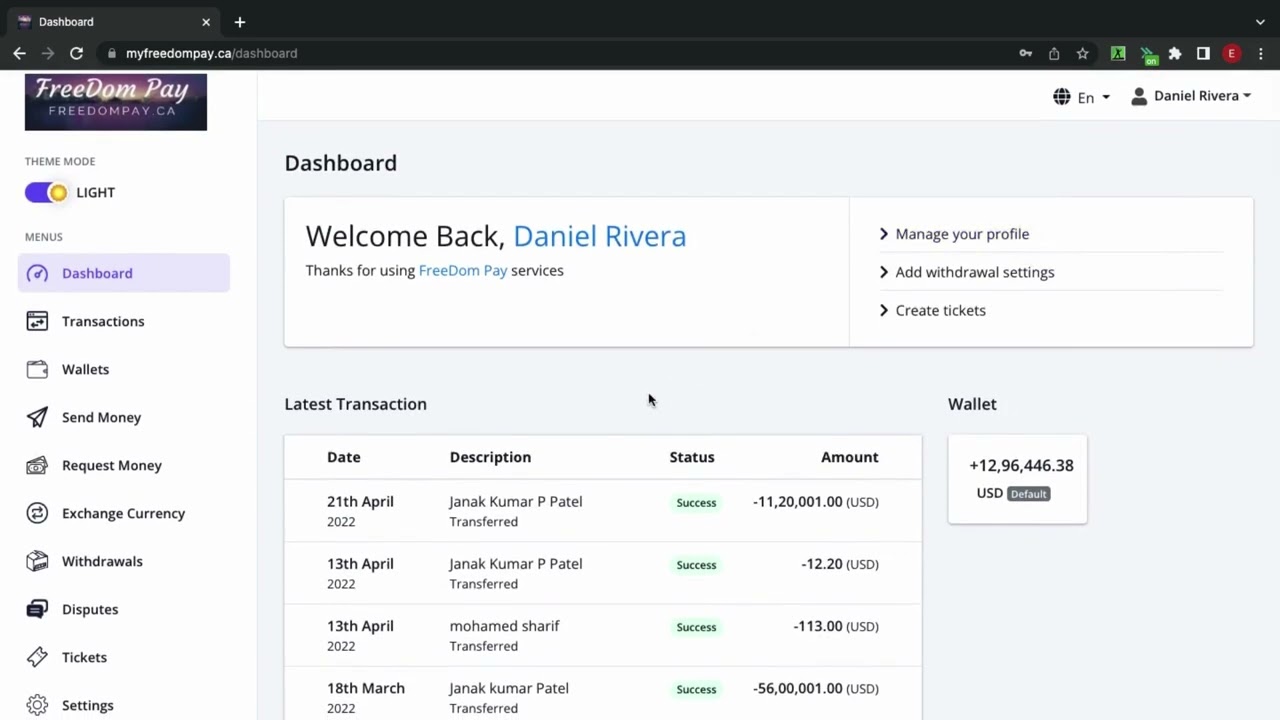Click the USD wallet balance card
The width and height of the screenshot is (1280, 720).
click(x=1017, y=479)
